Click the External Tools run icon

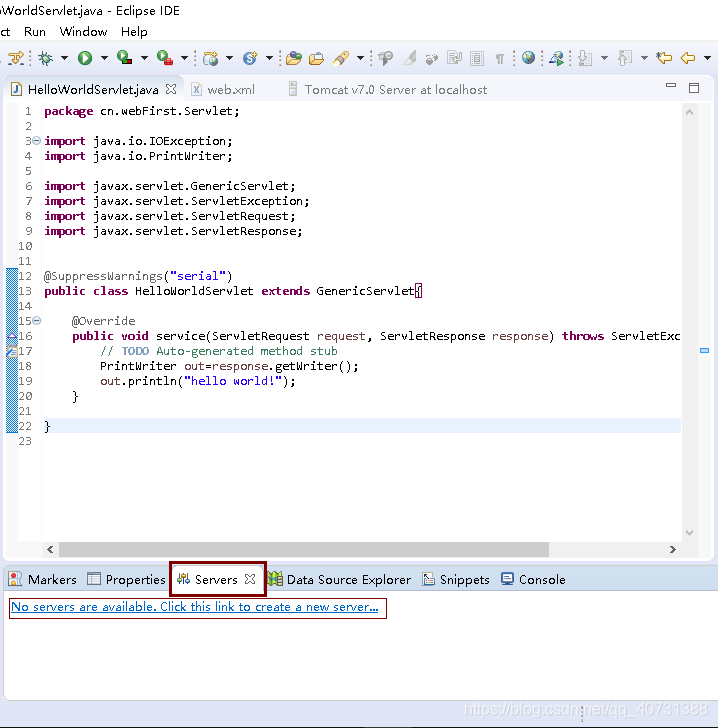(x=165, y=58)
